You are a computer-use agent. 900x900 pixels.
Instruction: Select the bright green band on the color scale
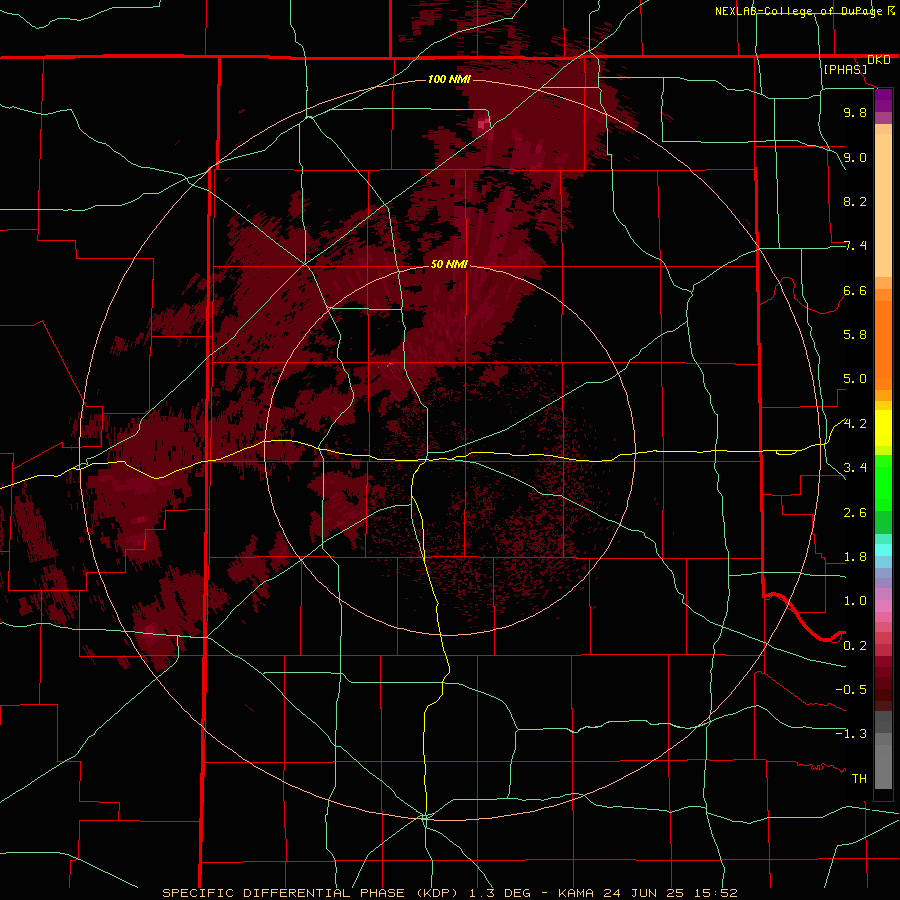coord(883,482)
